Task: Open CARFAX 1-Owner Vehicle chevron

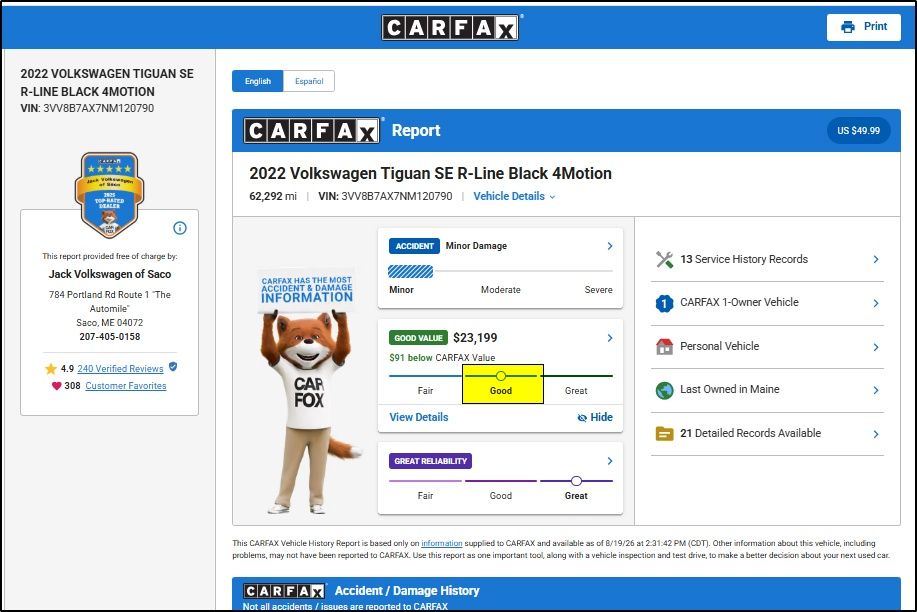Action: [875, 303]
